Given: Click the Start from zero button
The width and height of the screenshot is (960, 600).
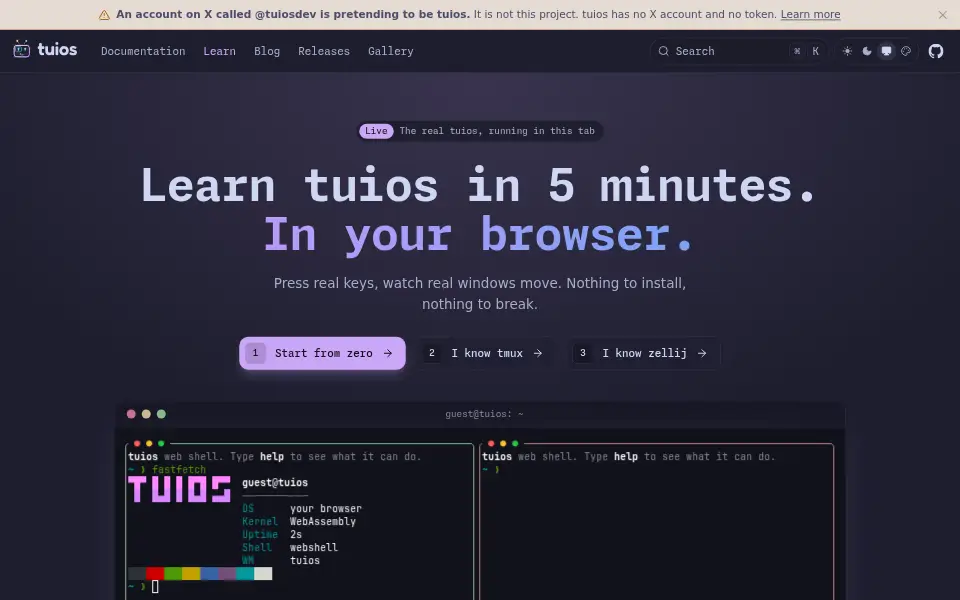Looking at the screenshot, I should pyautogui.click(x=322, y=353).
